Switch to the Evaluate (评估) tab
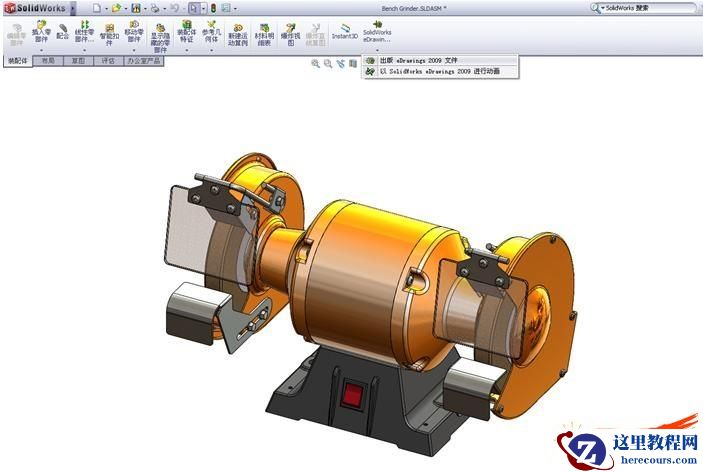 (x=108, y=61)
